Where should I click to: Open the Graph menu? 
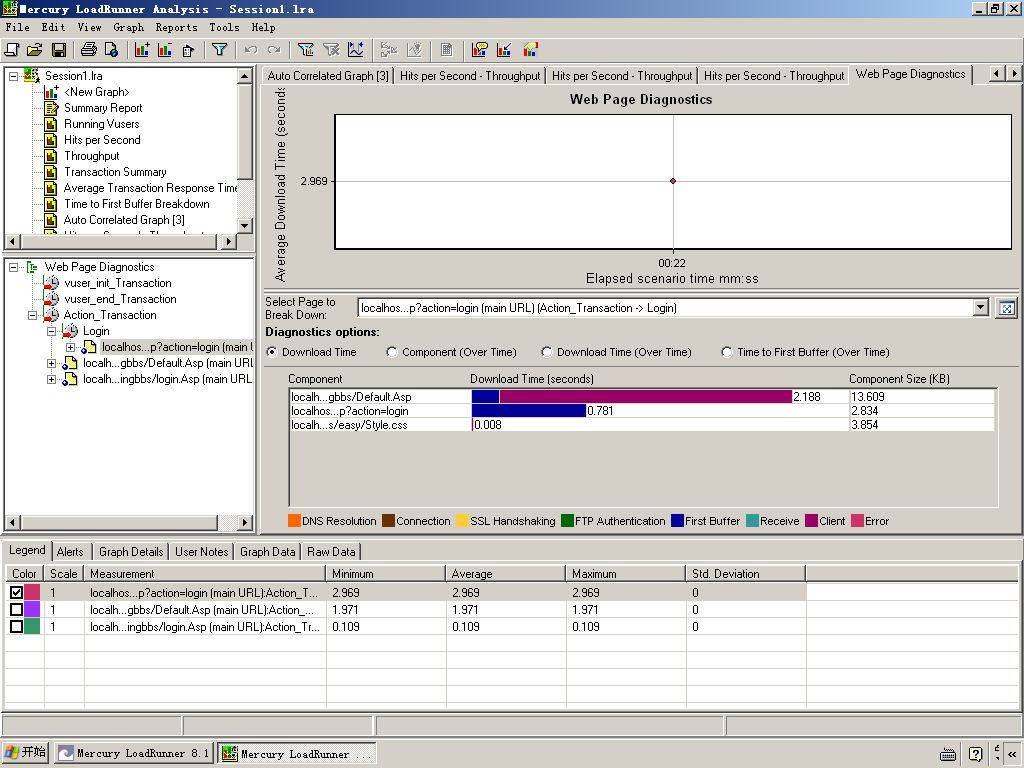coord(129,27)
